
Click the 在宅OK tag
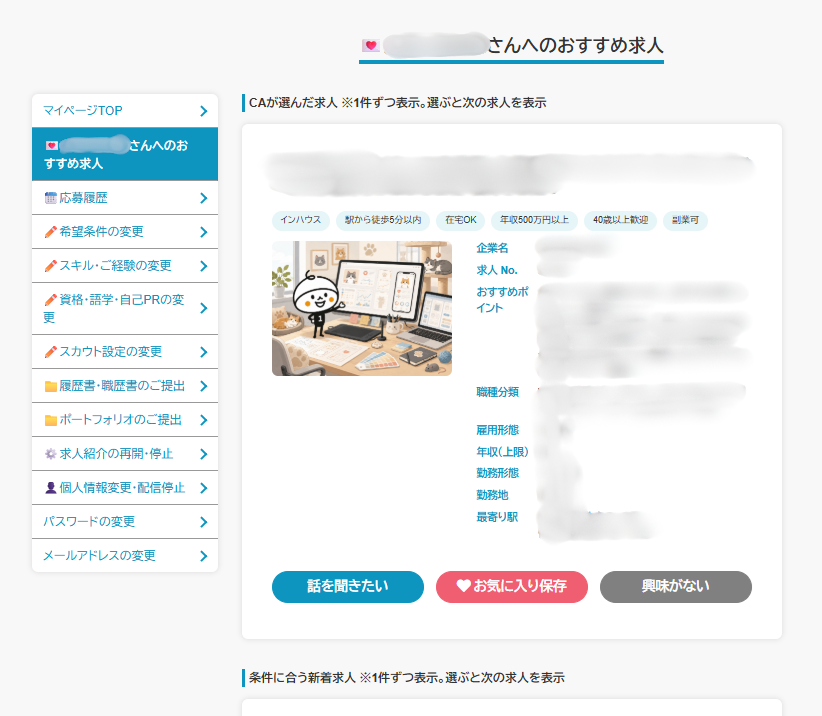460,220
